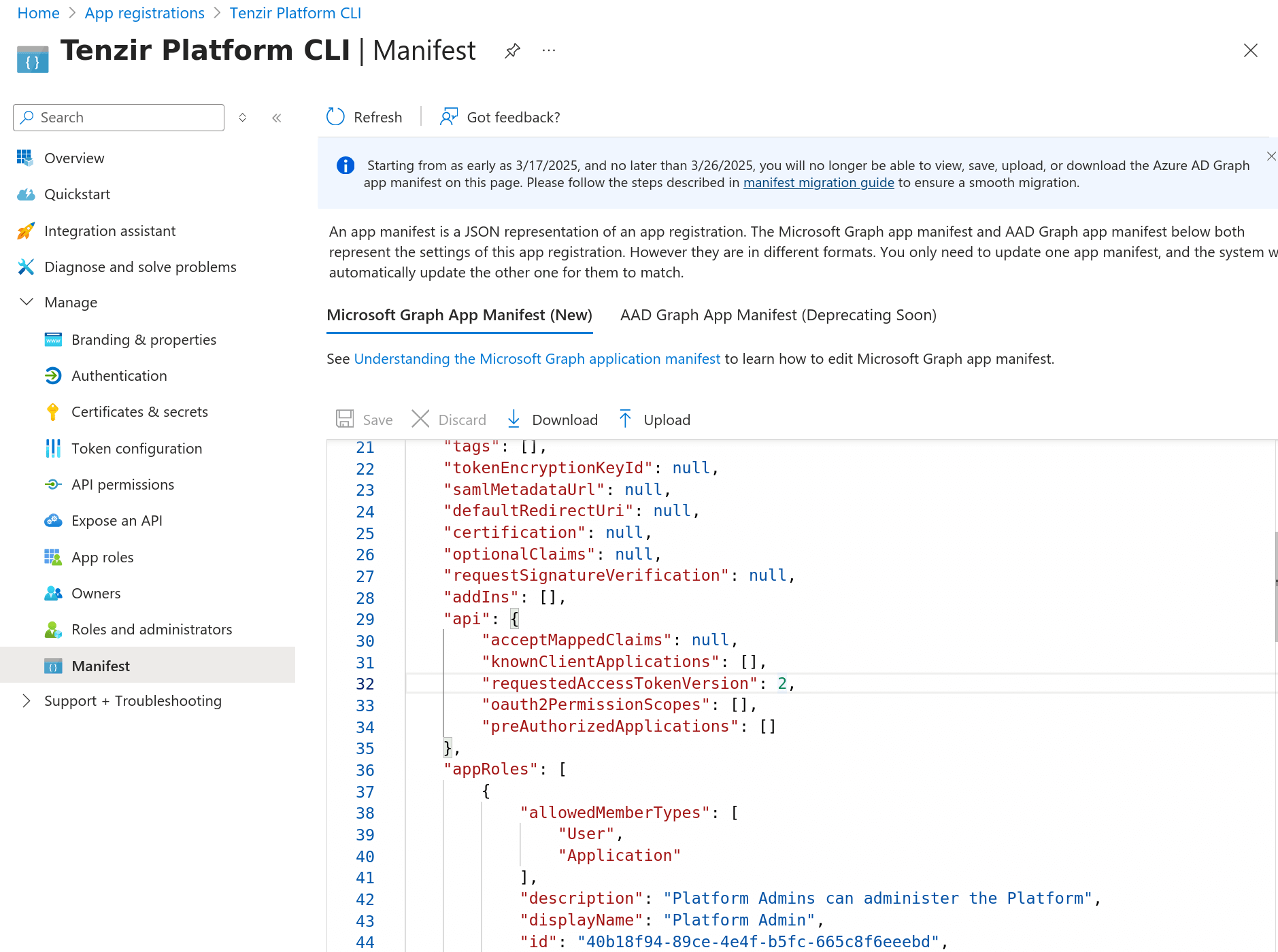Screen dimensions: 1278x952
Task: Open Token configuration from sidebar
Action: [137, 448]
